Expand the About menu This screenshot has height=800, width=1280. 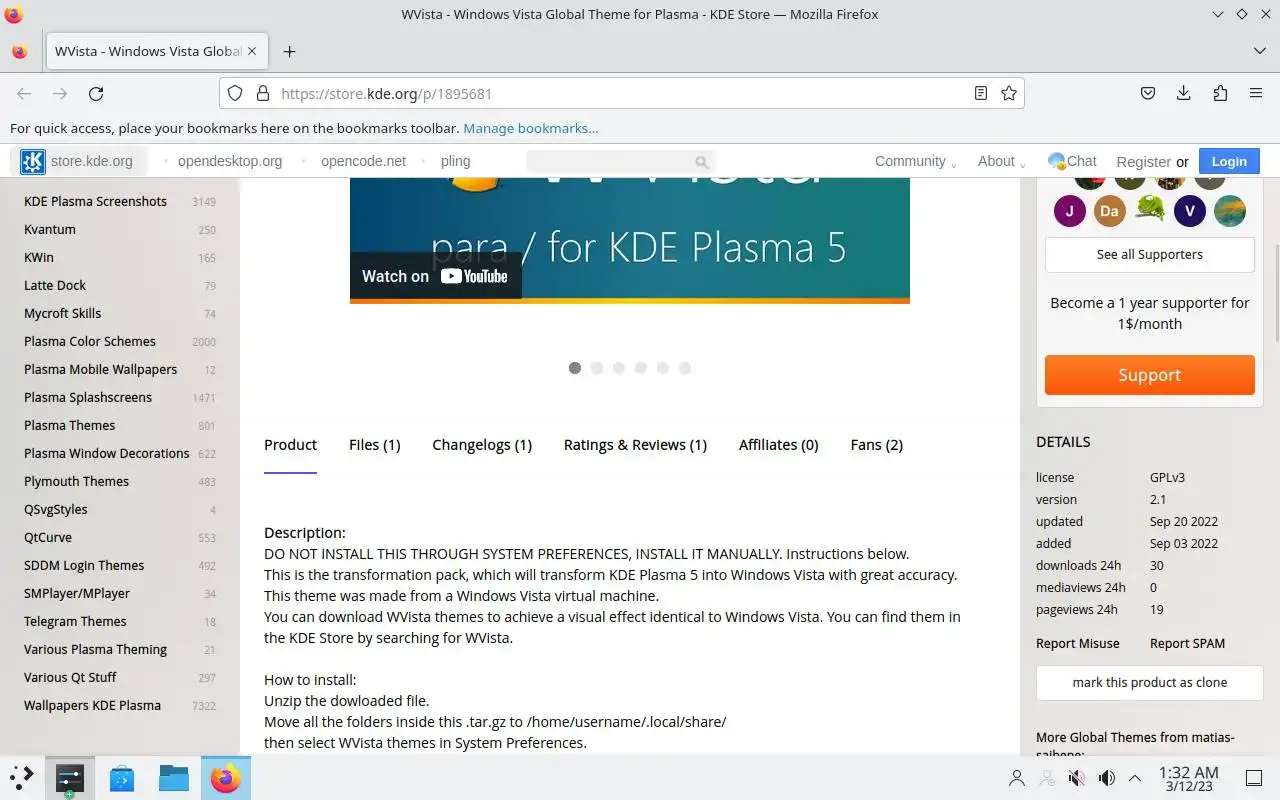pyautogui.click(x=1001, y=161)
